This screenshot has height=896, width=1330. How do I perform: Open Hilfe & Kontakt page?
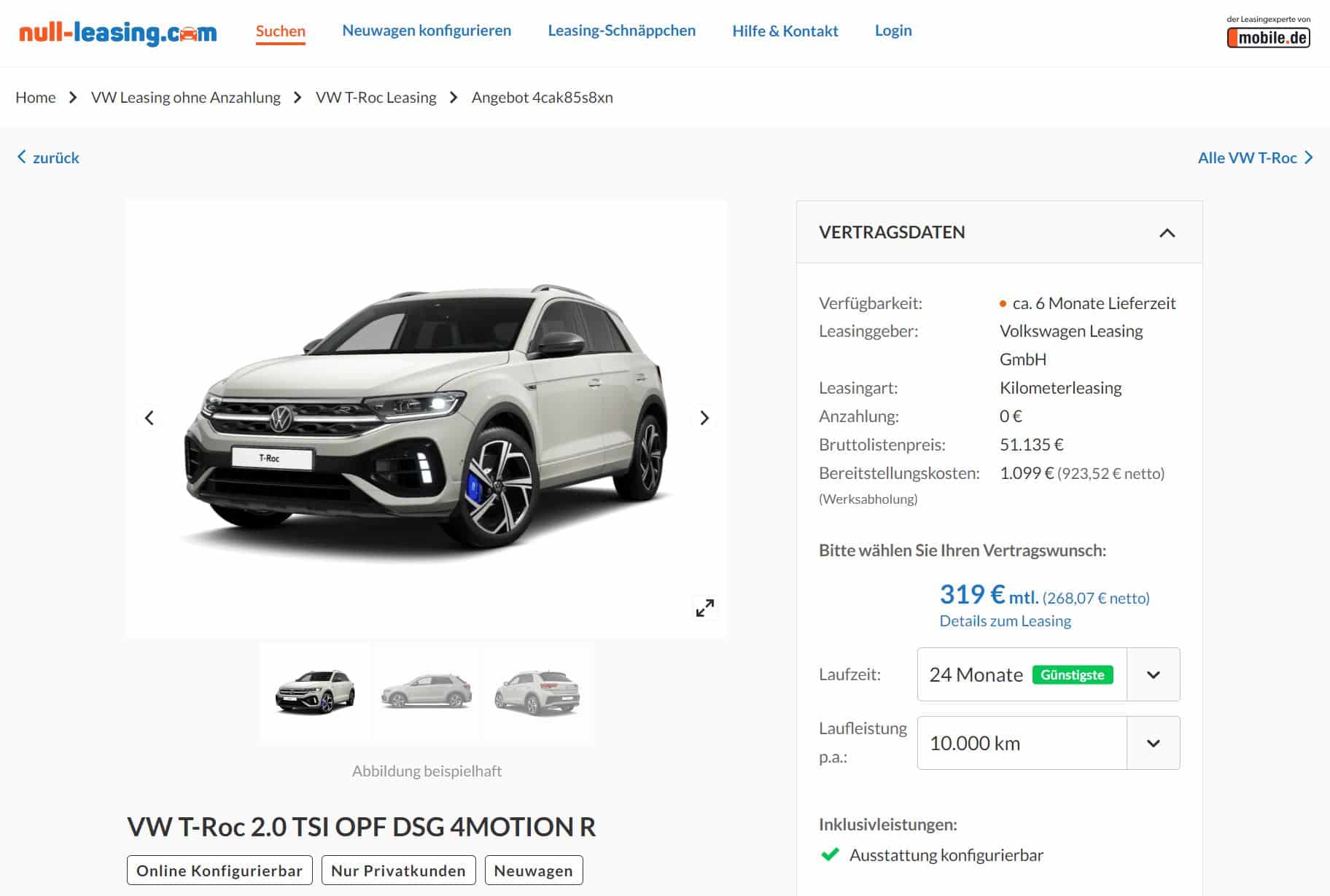[x=785, y=31]
